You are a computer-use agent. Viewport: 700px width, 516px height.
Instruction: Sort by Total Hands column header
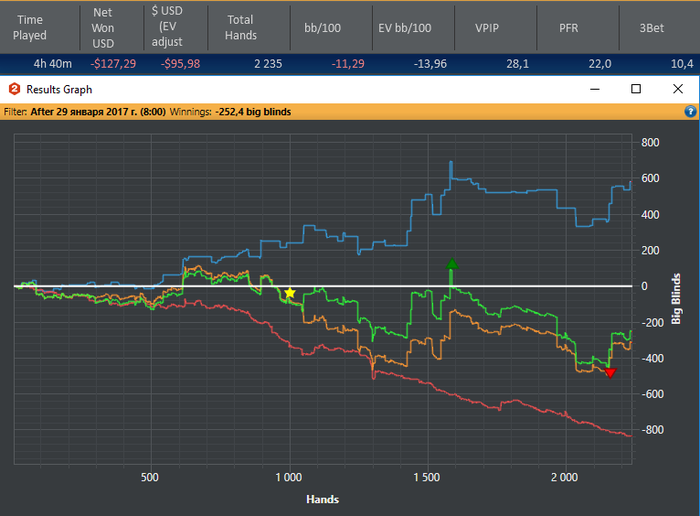(249, 28)
